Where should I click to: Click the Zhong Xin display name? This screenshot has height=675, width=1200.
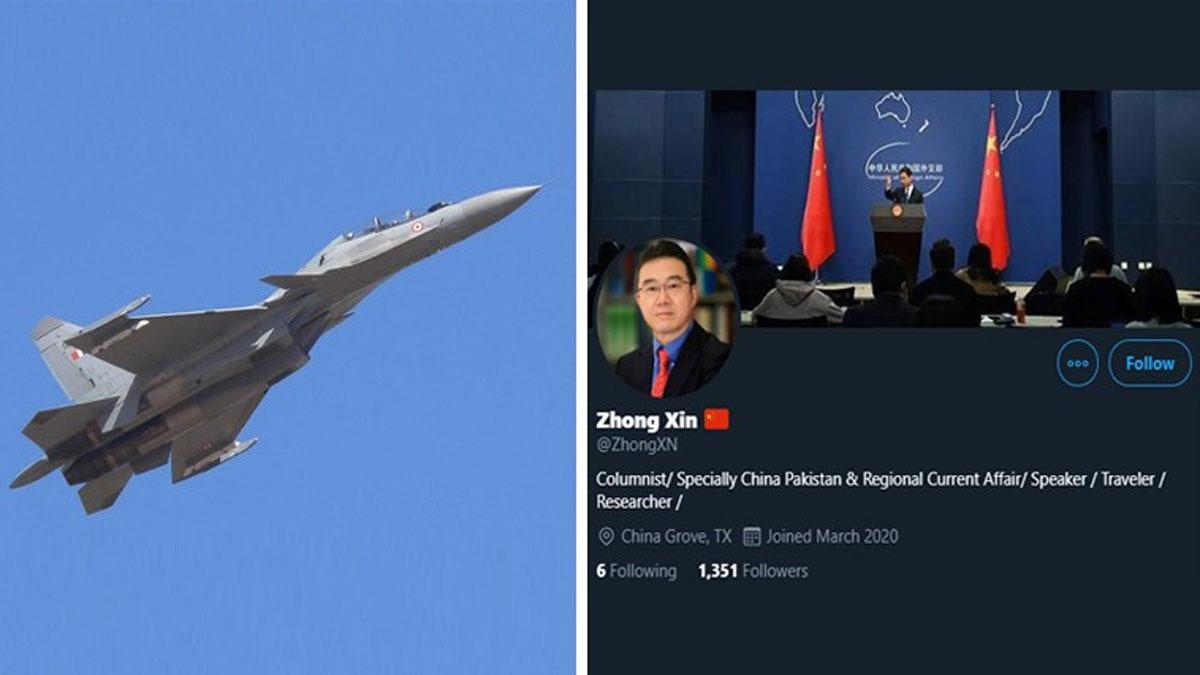[646, 420]
